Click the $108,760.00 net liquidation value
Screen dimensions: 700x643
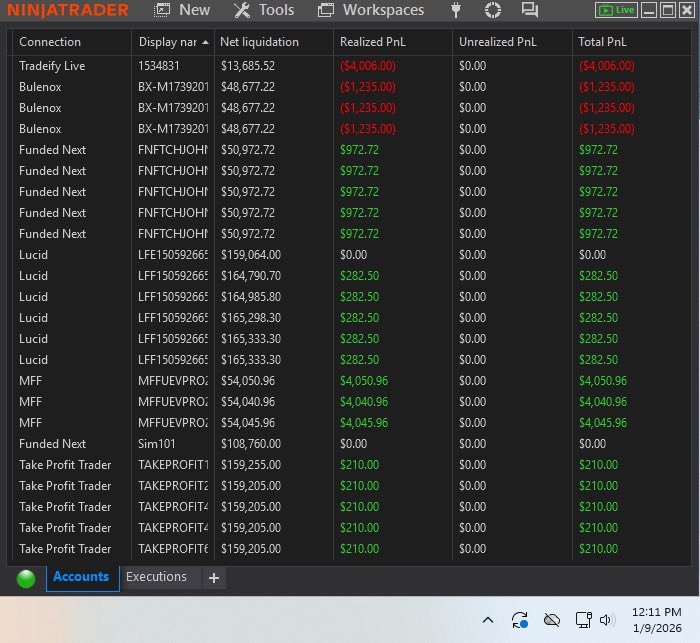tap(251, 444)
